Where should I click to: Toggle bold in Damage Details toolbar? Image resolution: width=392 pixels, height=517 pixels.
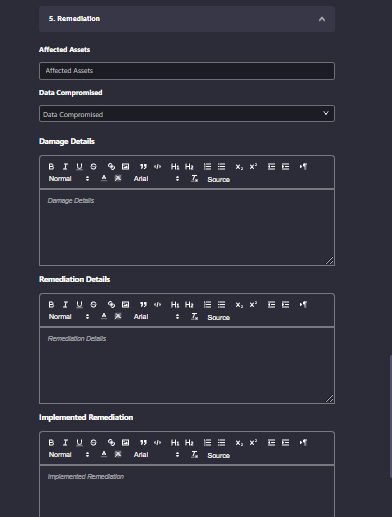(51, 166)
